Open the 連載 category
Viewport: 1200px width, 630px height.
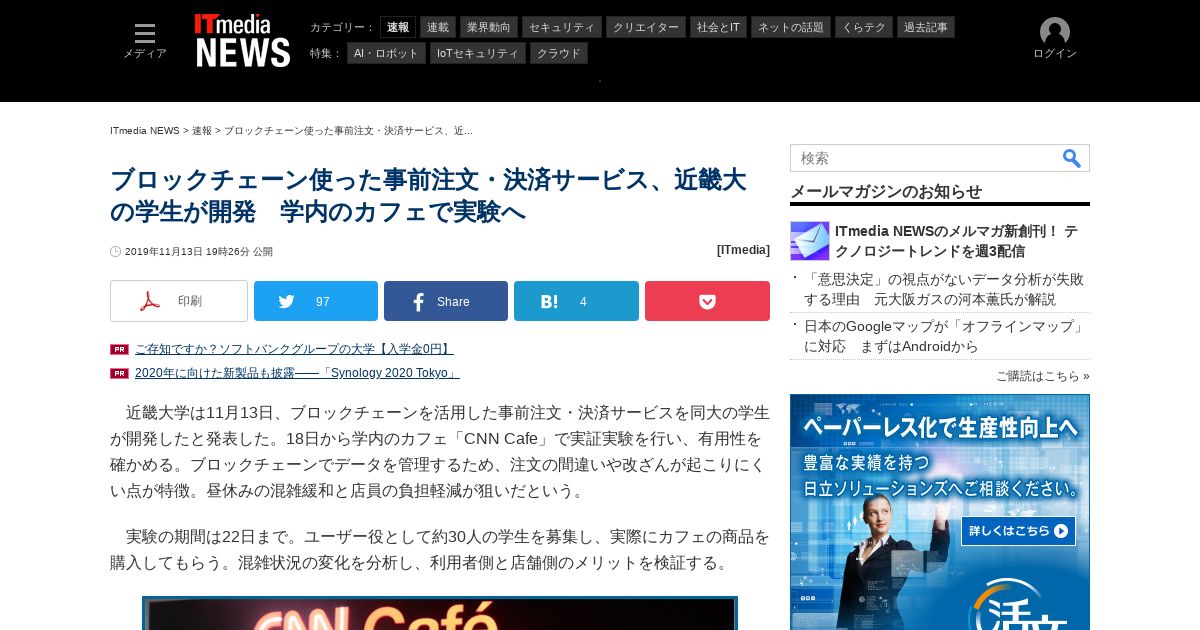[438, 27]
